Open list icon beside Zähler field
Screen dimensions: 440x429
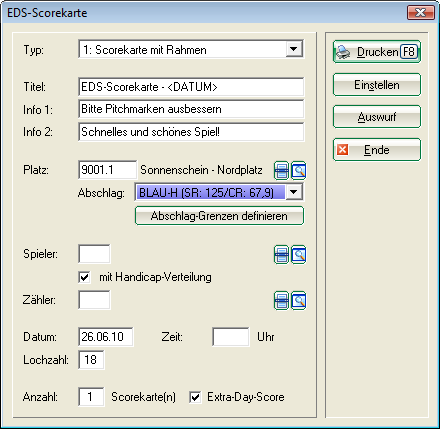click(x=281, y=301)
